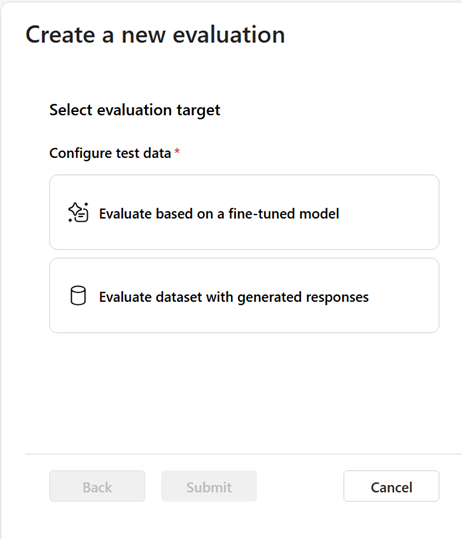Click empty space right of 'fine-tuned model' label

pyautogui.click(x=388, y=213)
